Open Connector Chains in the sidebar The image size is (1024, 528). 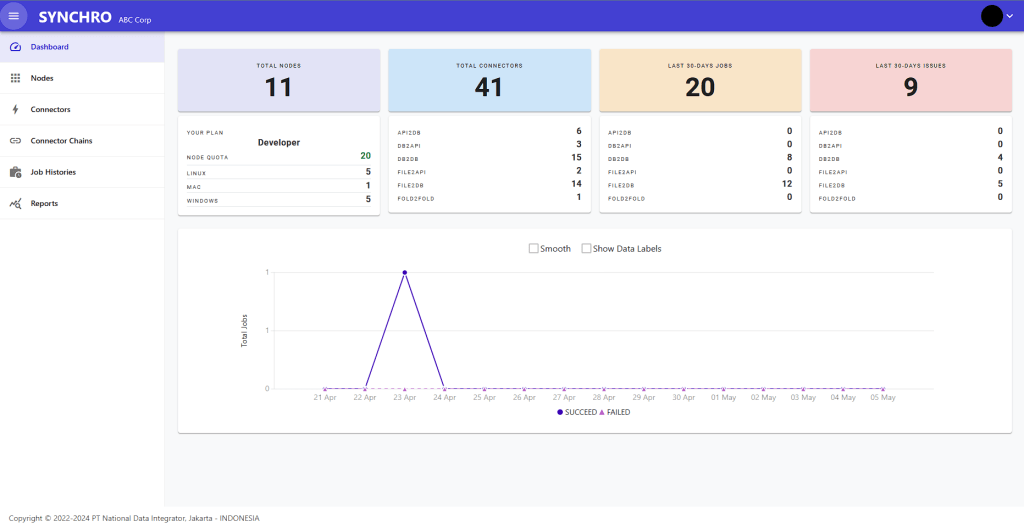pos(82,141)
